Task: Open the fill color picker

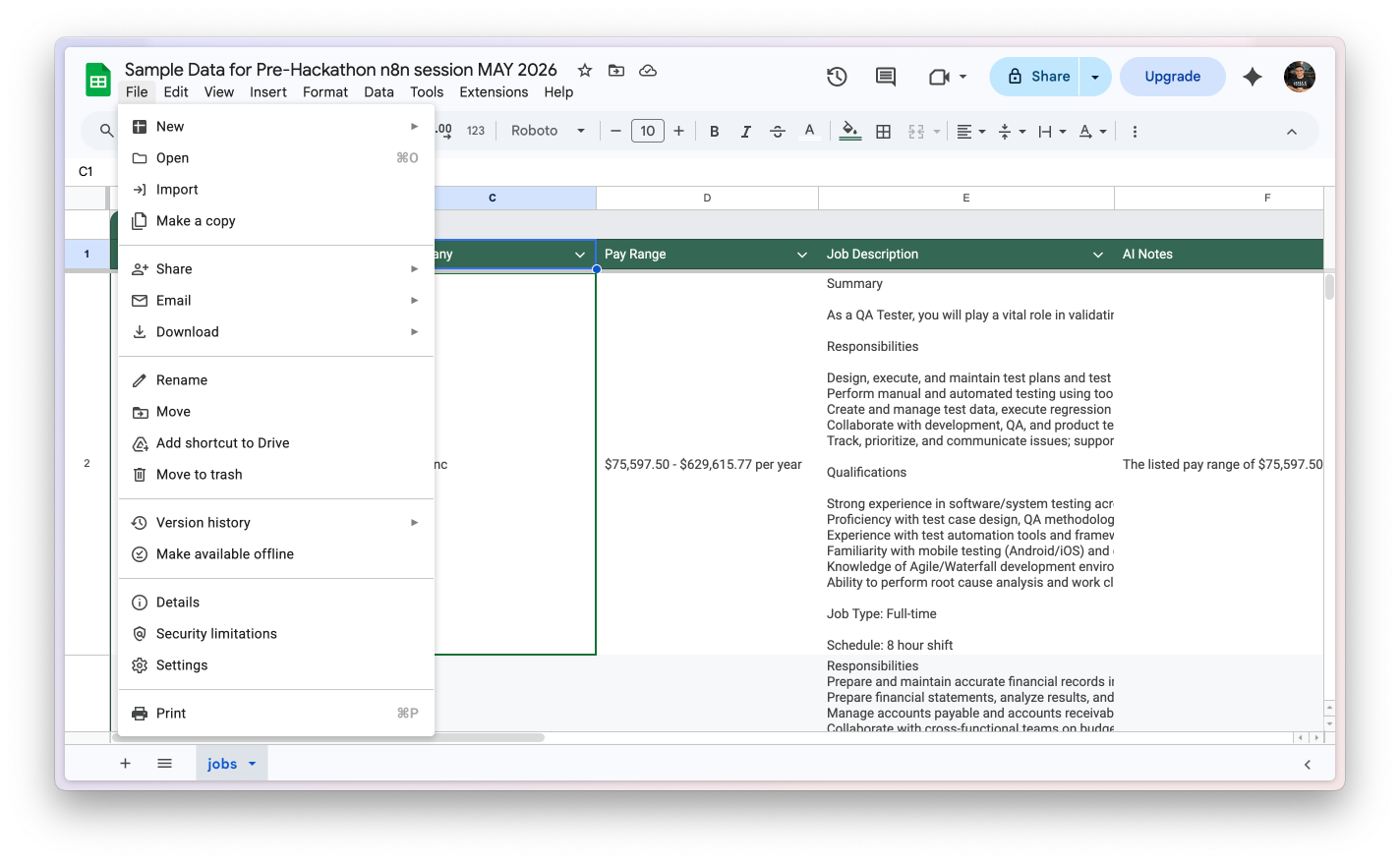Action: pyautogui.click(x=851, y=131)
